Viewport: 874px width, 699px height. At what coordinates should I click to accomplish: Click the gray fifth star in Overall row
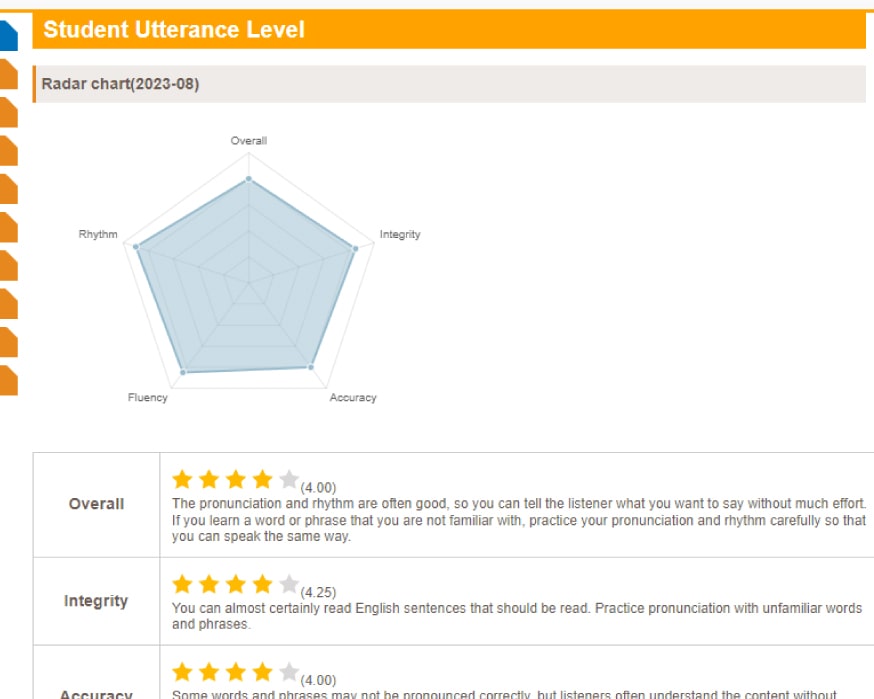click(289, 479)
